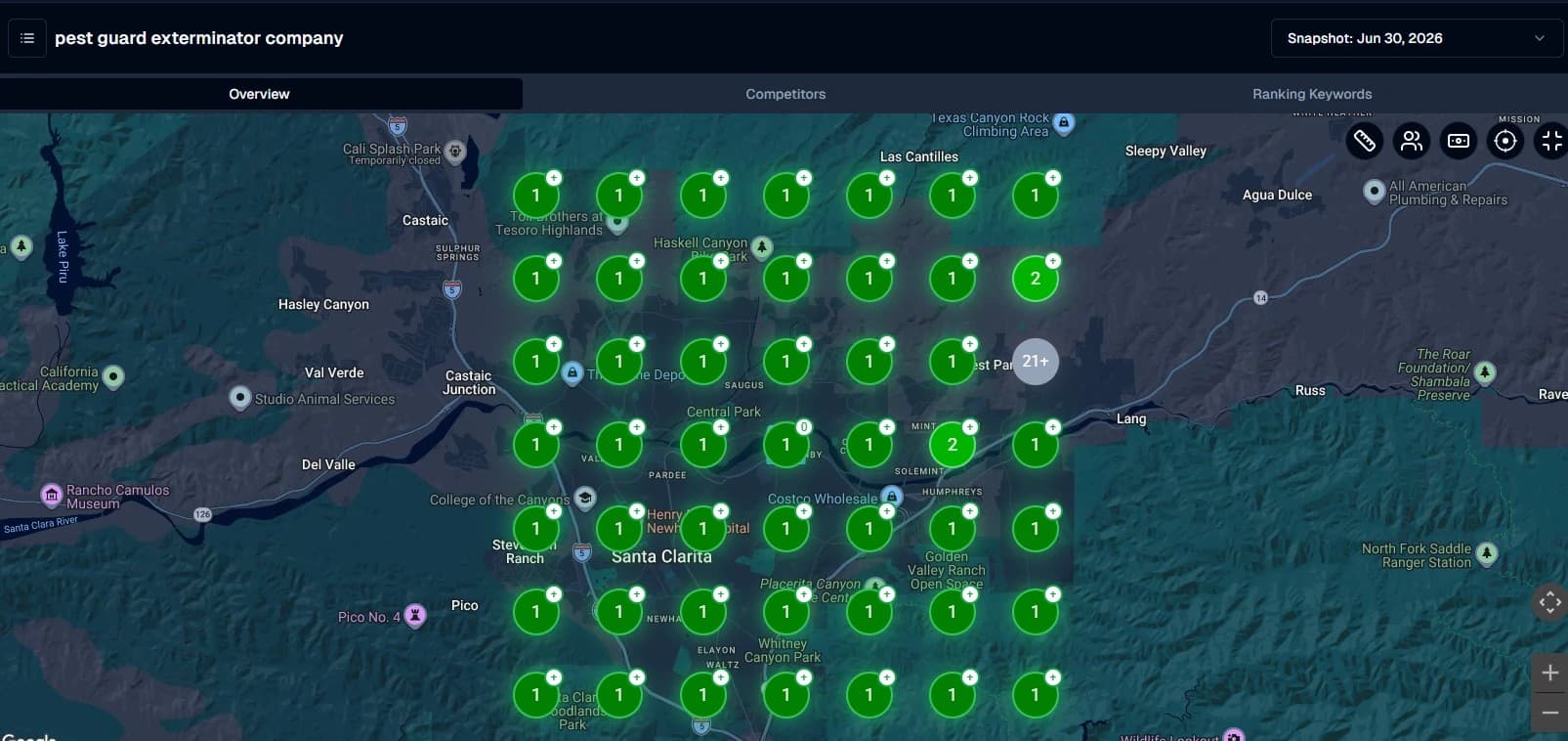Image resolution: width=1568 pixels, height=741 pixels.
Task: Click the Roar Foundation Shambala Preserve pin
Action: pos(1485,372)
